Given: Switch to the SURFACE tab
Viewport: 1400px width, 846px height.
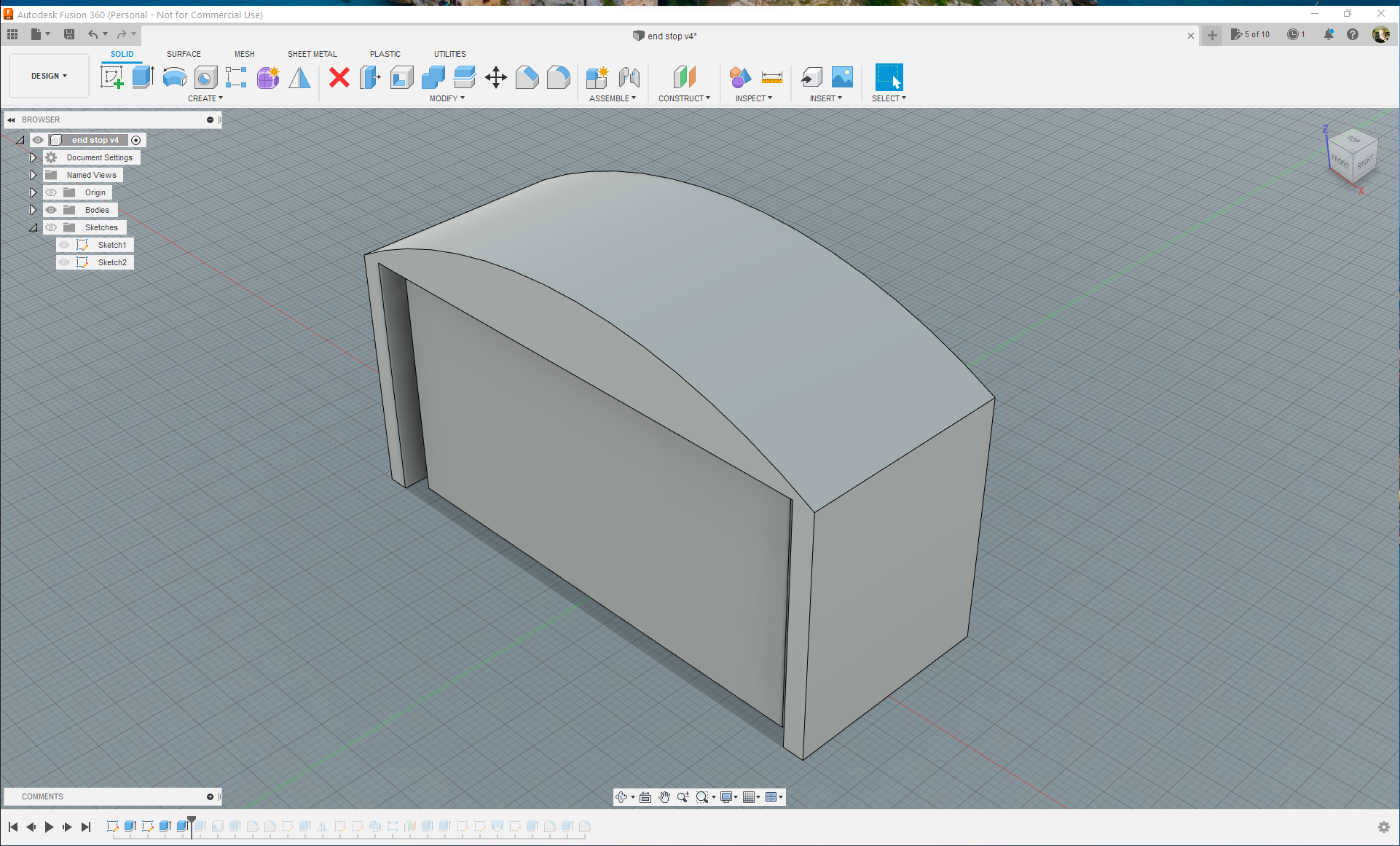Looking at the screenshot, I should point(183,54).
